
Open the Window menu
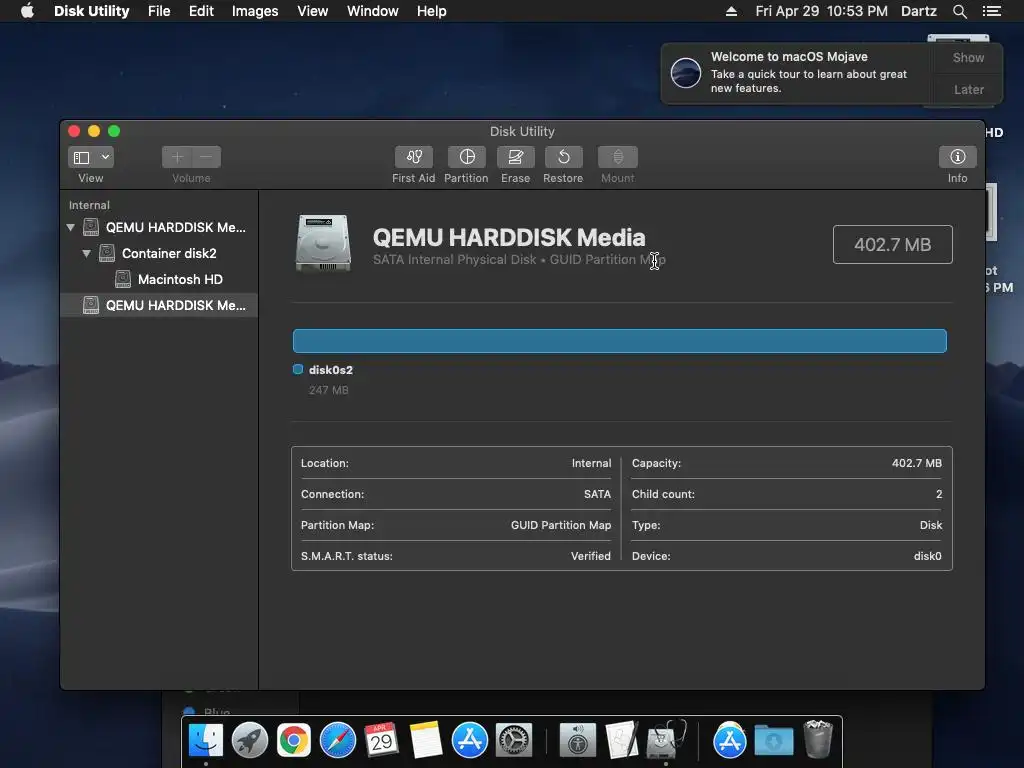coord(372,11)
